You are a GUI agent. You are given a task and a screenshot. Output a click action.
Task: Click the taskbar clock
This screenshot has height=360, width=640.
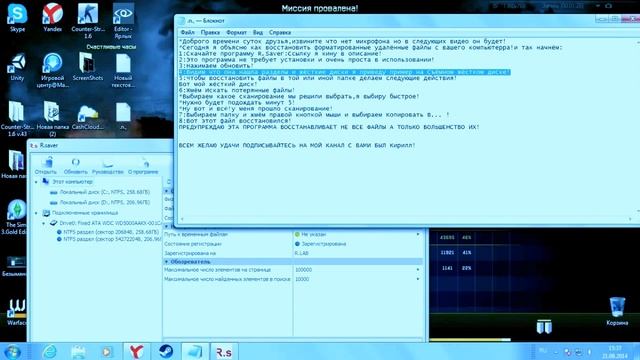(615, 352)
